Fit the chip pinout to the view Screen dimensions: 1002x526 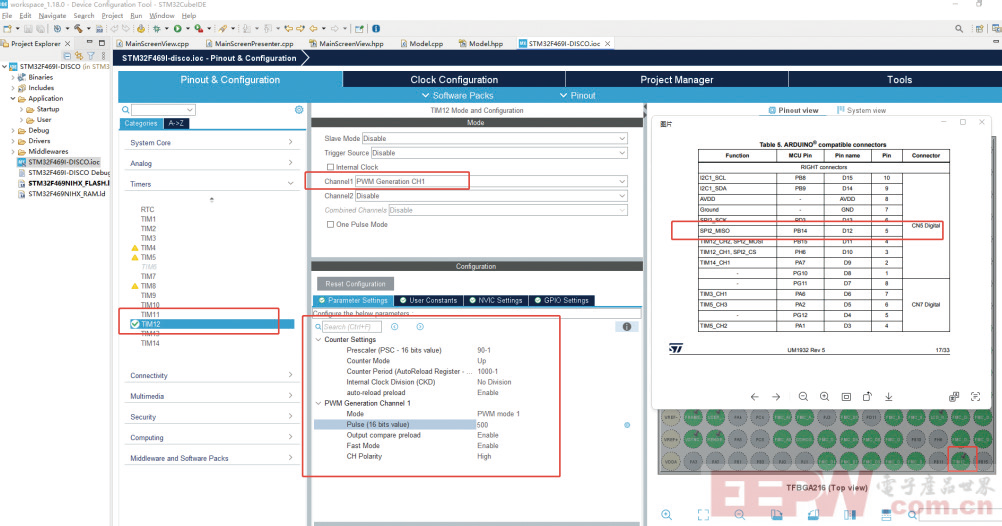click(x=704, y=514)
